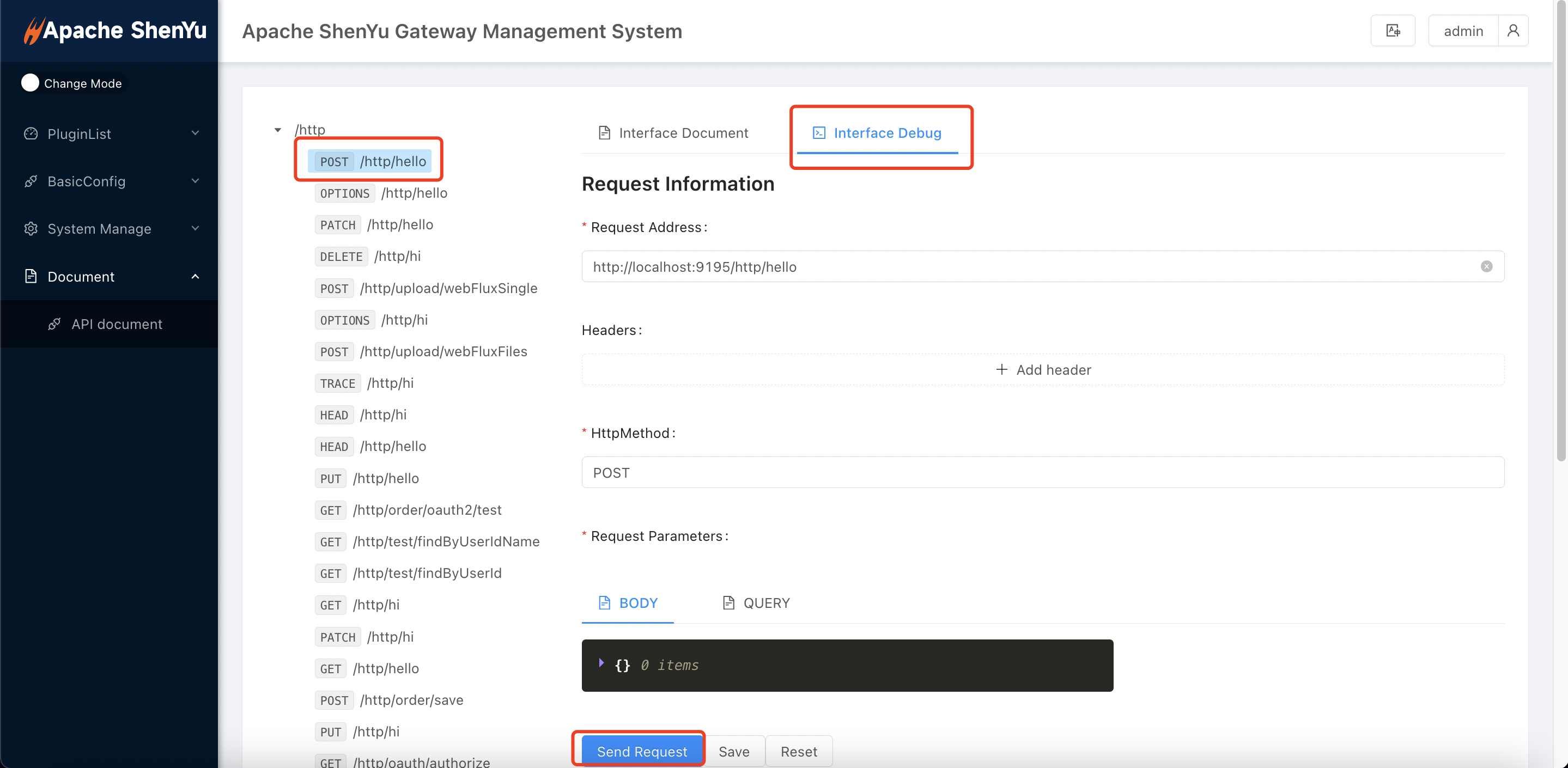
Task: Clear the Request Address field with X icon
Action: [1486, 266]
